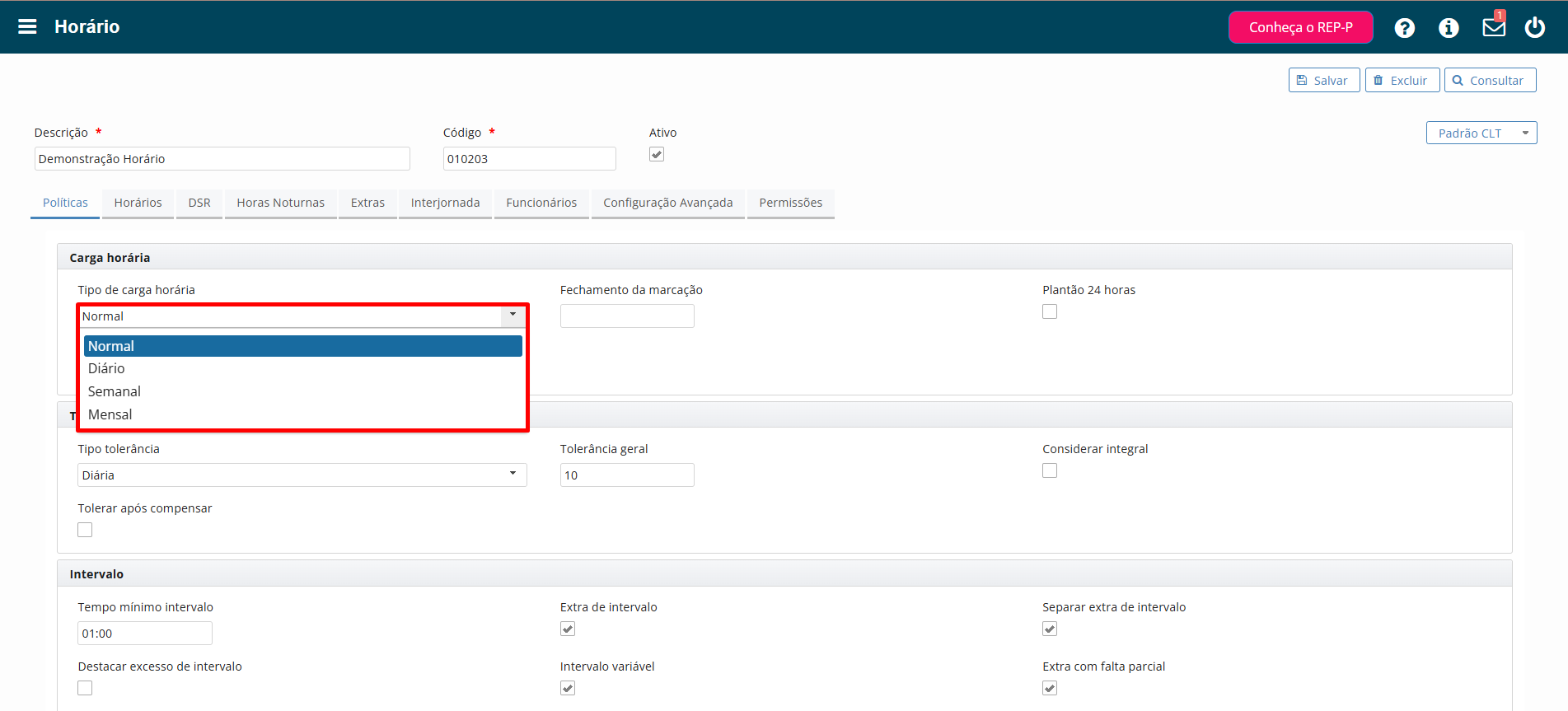Open the hamburger navigation menu

tap(27, 26)
